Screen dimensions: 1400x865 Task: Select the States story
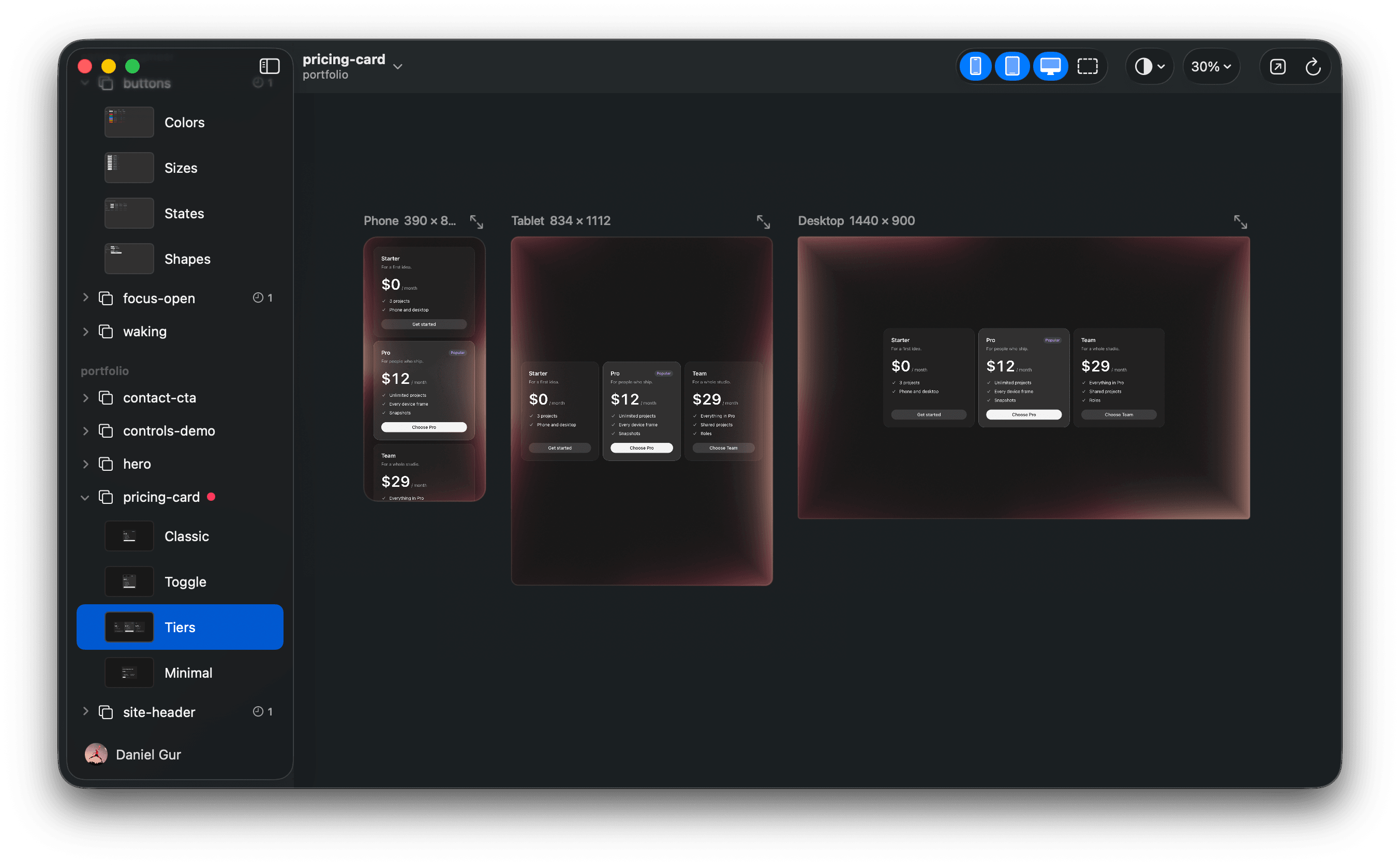click(x=180, y=213)
